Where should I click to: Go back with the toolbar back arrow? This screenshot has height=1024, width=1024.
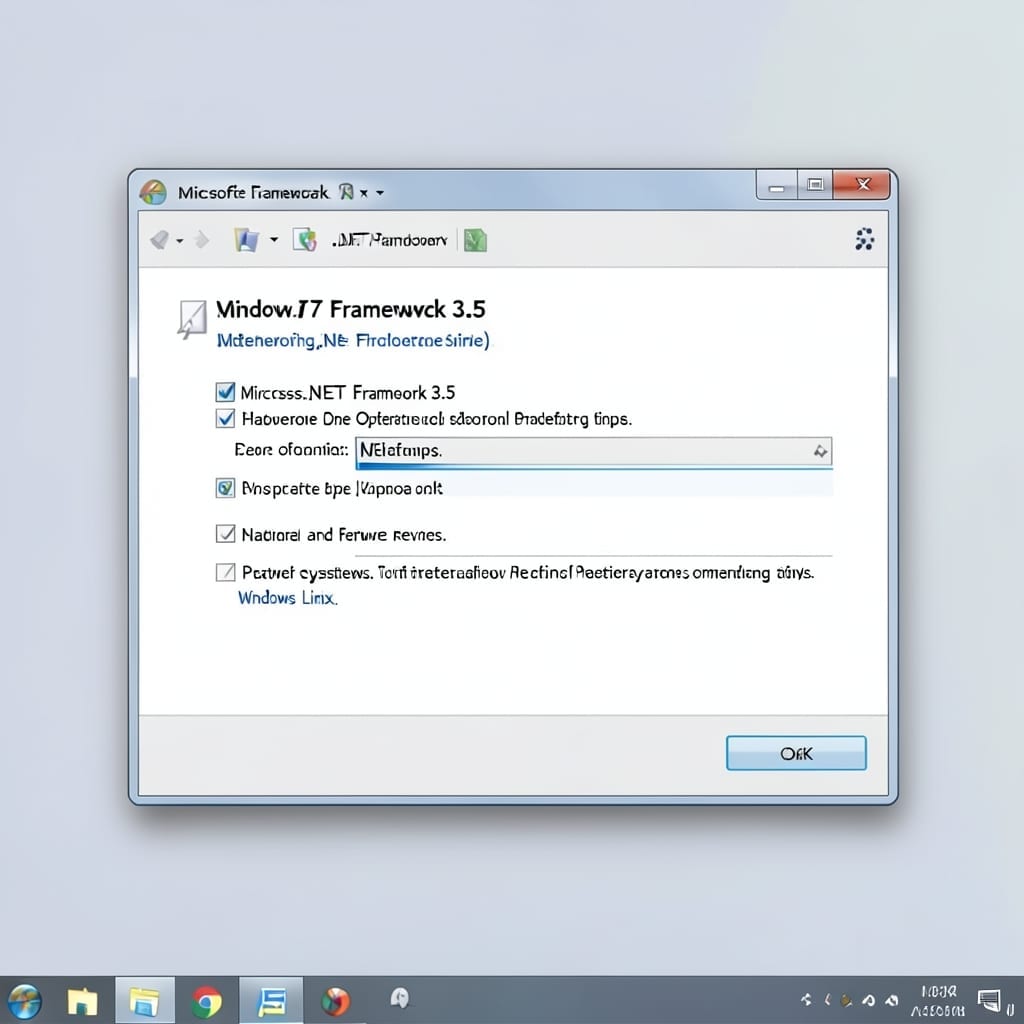159,240
